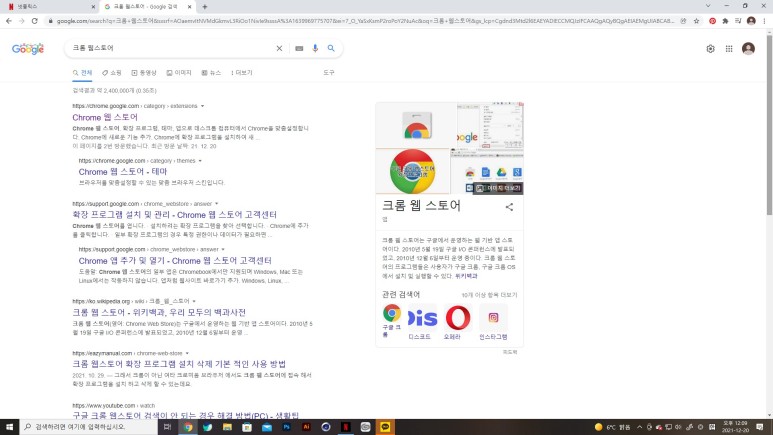The height and width of the screenshot is (435, 773).
Task: Open Google settings gear icon
Action: (x=710, y=48)
